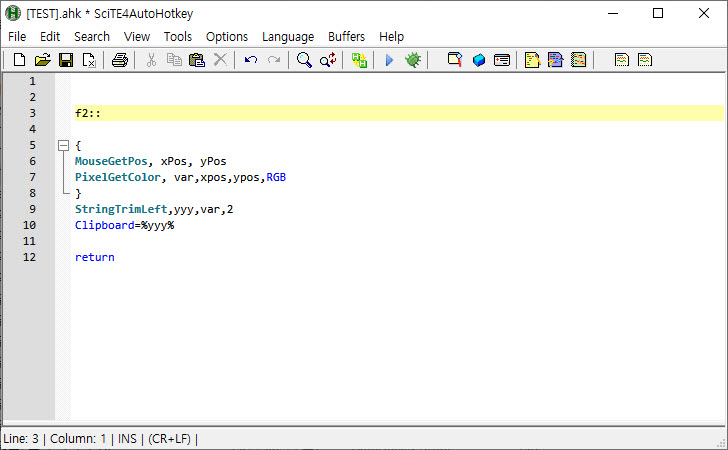
Task: Click the window with red cross toolbar icon
Action: pyautogui.click(x=502, y=60)
